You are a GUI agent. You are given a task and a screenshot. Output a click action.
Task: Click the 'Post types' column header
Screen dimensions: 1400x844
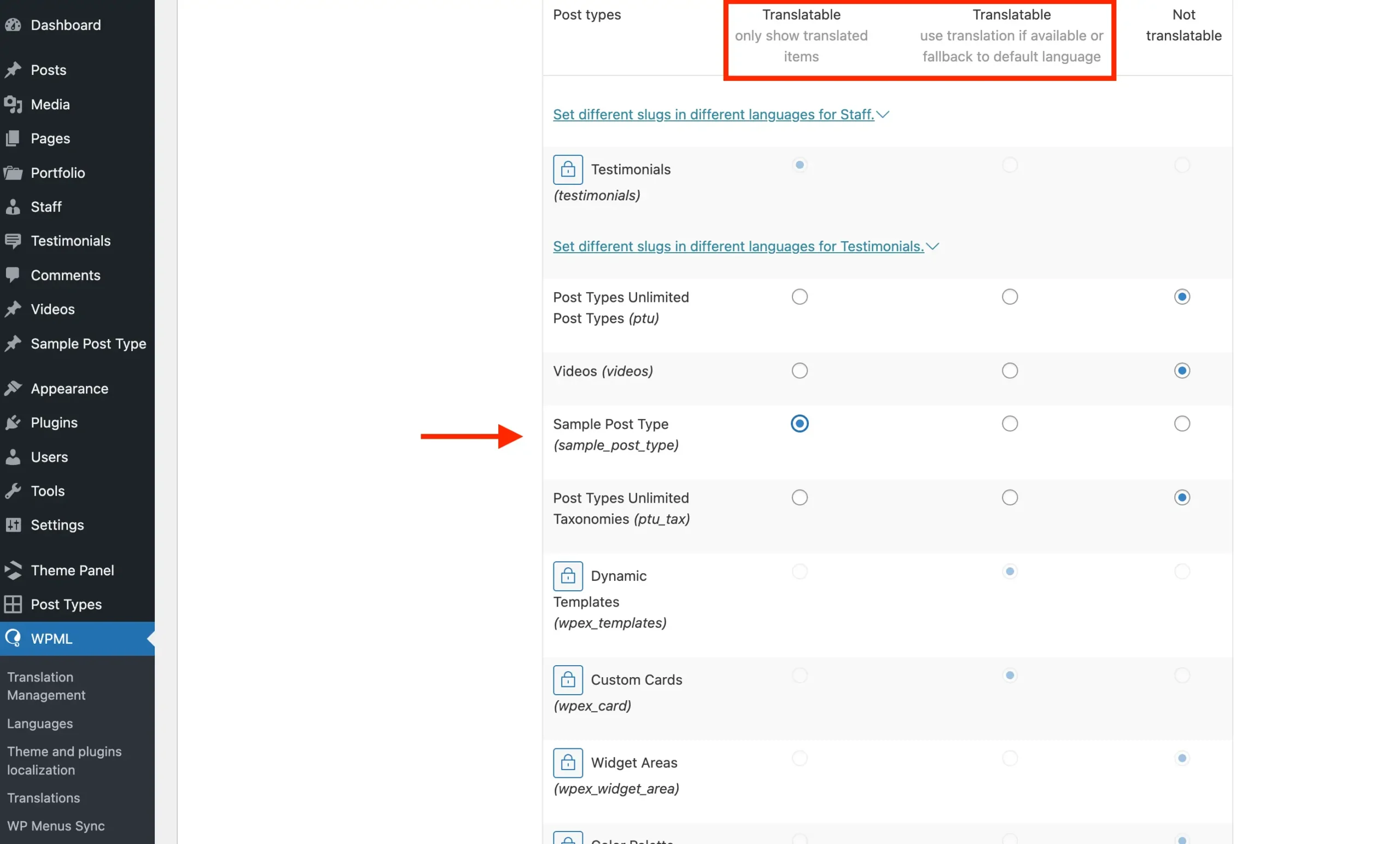(x=587, y=14)
